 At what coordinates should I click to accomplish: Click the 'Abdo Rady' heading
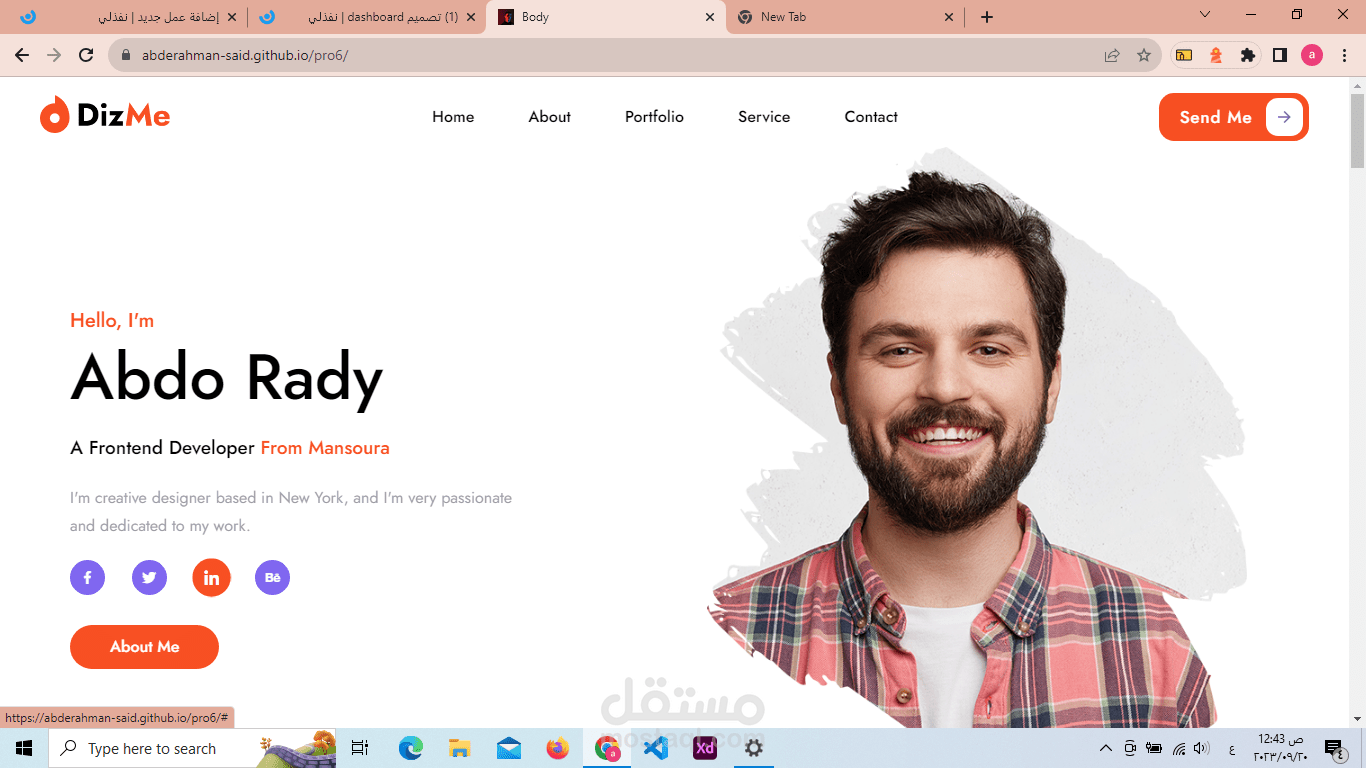(x=227, y=378)
